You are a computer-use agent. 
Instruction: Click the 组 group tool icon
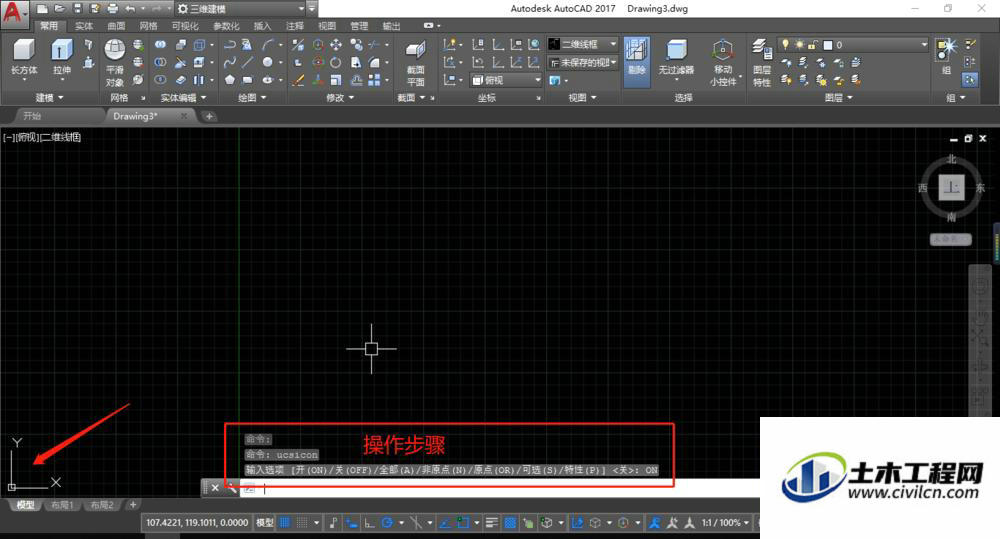pos(946,56)
